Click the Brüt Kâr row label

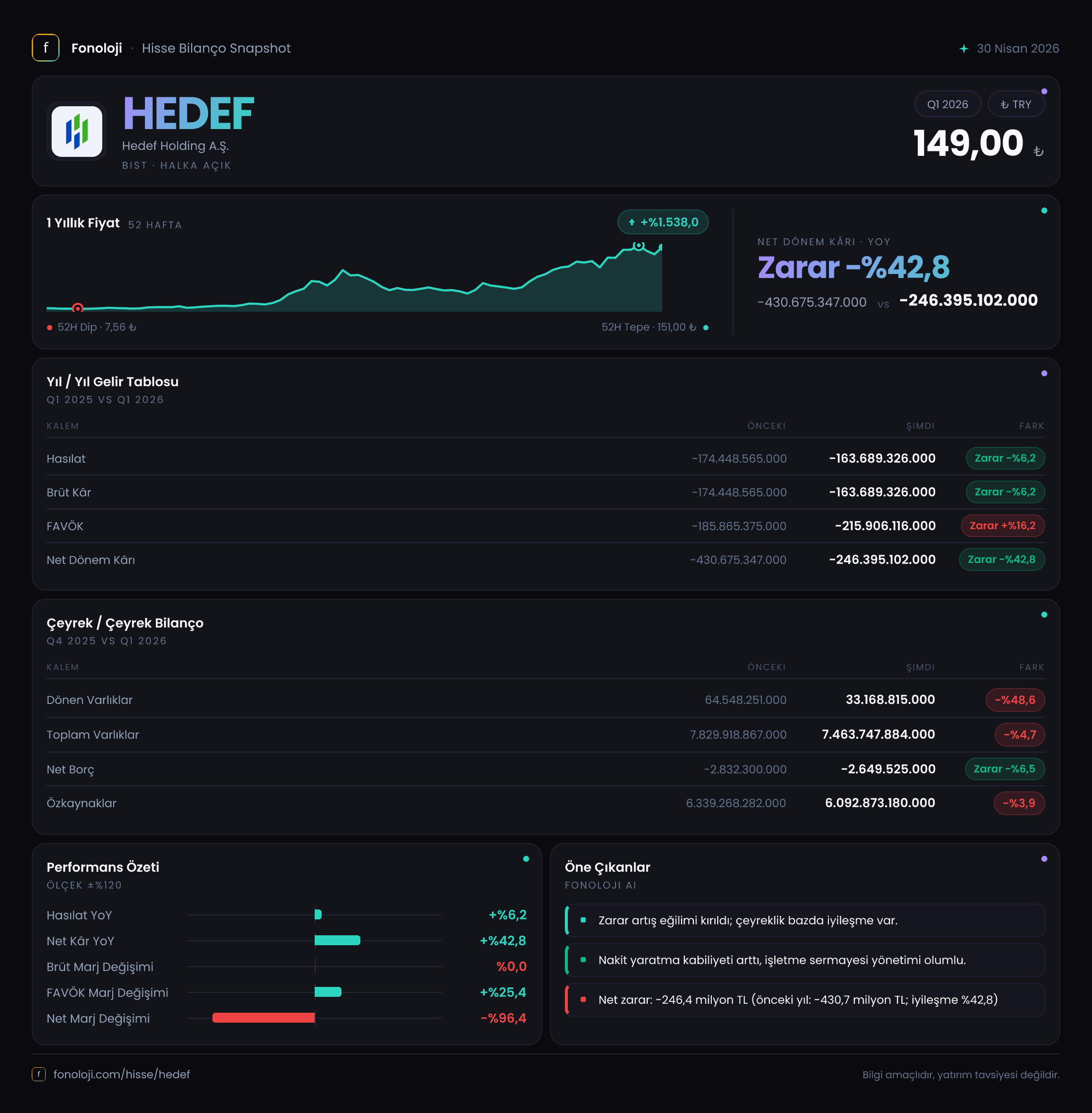point(69,493)
